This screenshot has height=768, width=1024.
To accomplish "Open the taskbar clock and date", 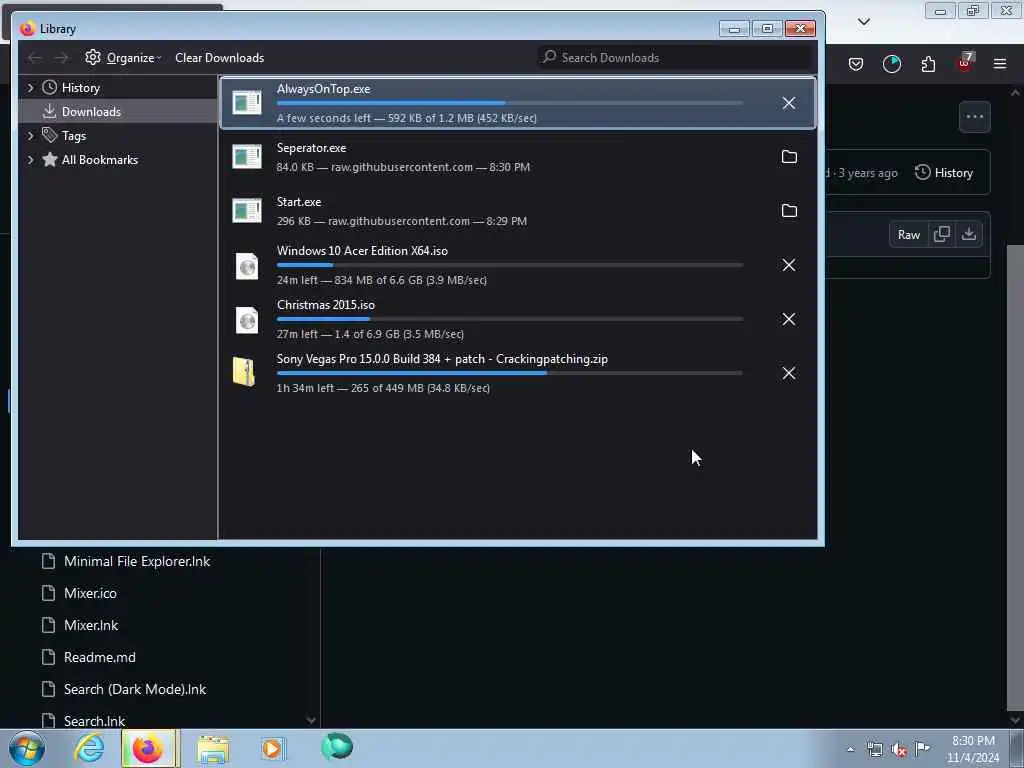I will click(973, 749).
